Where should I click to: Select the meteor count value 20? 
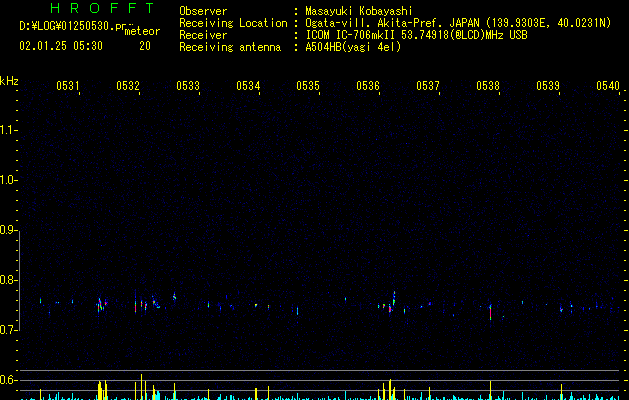pyautogui.click(x=145, y=46)
